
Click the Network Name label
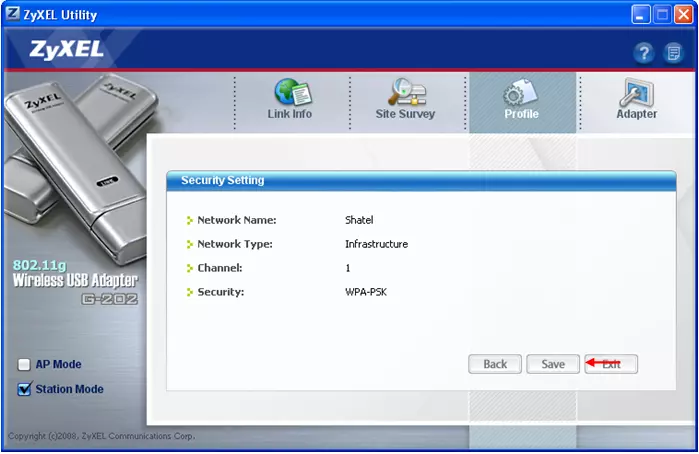click(237, 220)
